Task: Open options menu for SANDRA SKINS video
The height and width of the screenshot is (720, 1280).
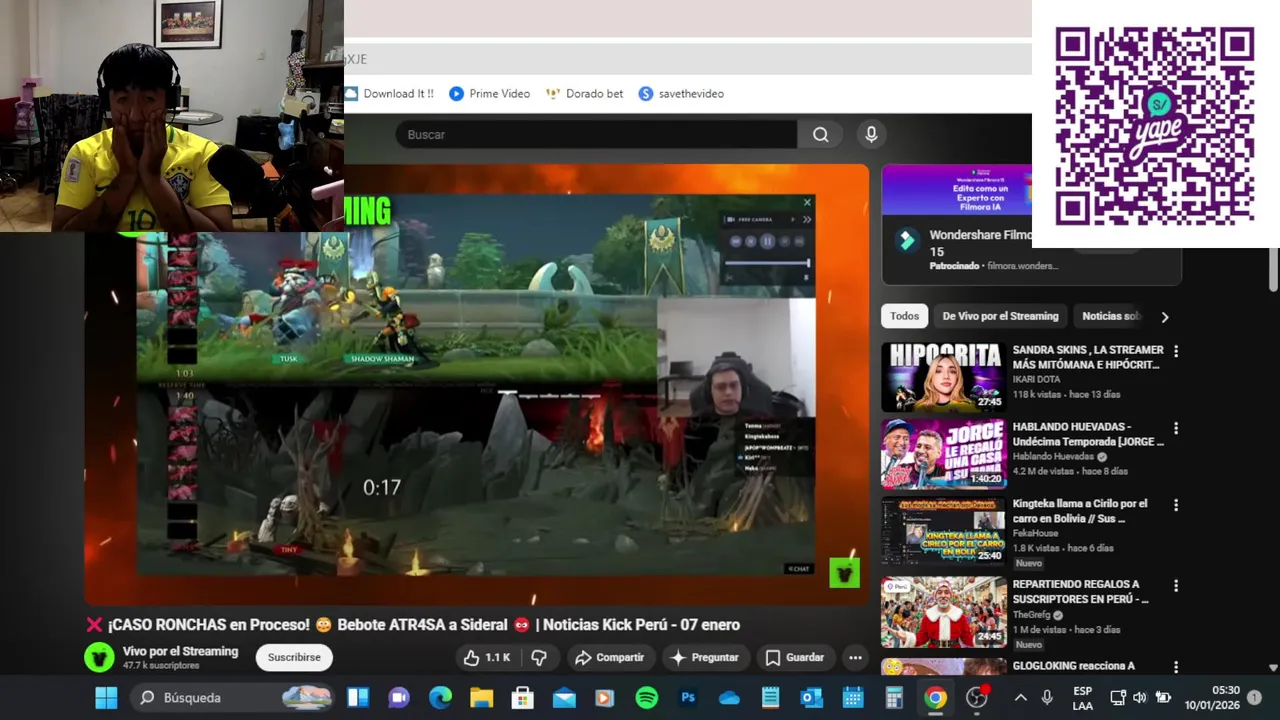Action: tap(1176, 351)
